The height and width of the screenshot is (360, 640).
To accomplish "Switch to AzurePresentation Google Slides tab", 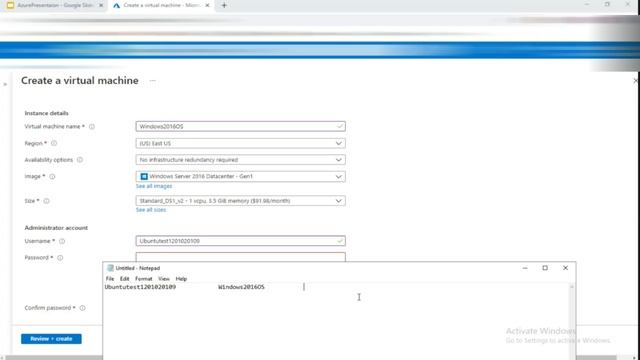I will point(55,5).
